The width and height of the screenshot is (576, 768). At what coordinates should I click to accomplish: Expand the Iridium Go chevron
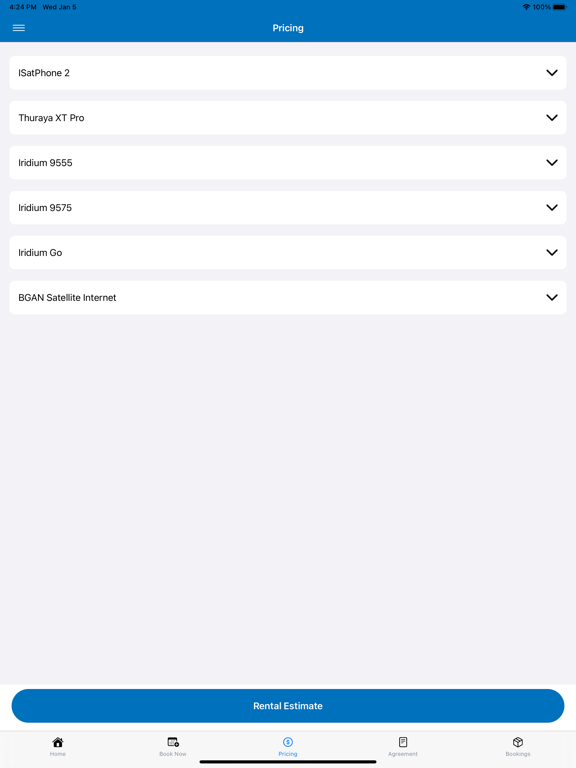pos(552,253)
